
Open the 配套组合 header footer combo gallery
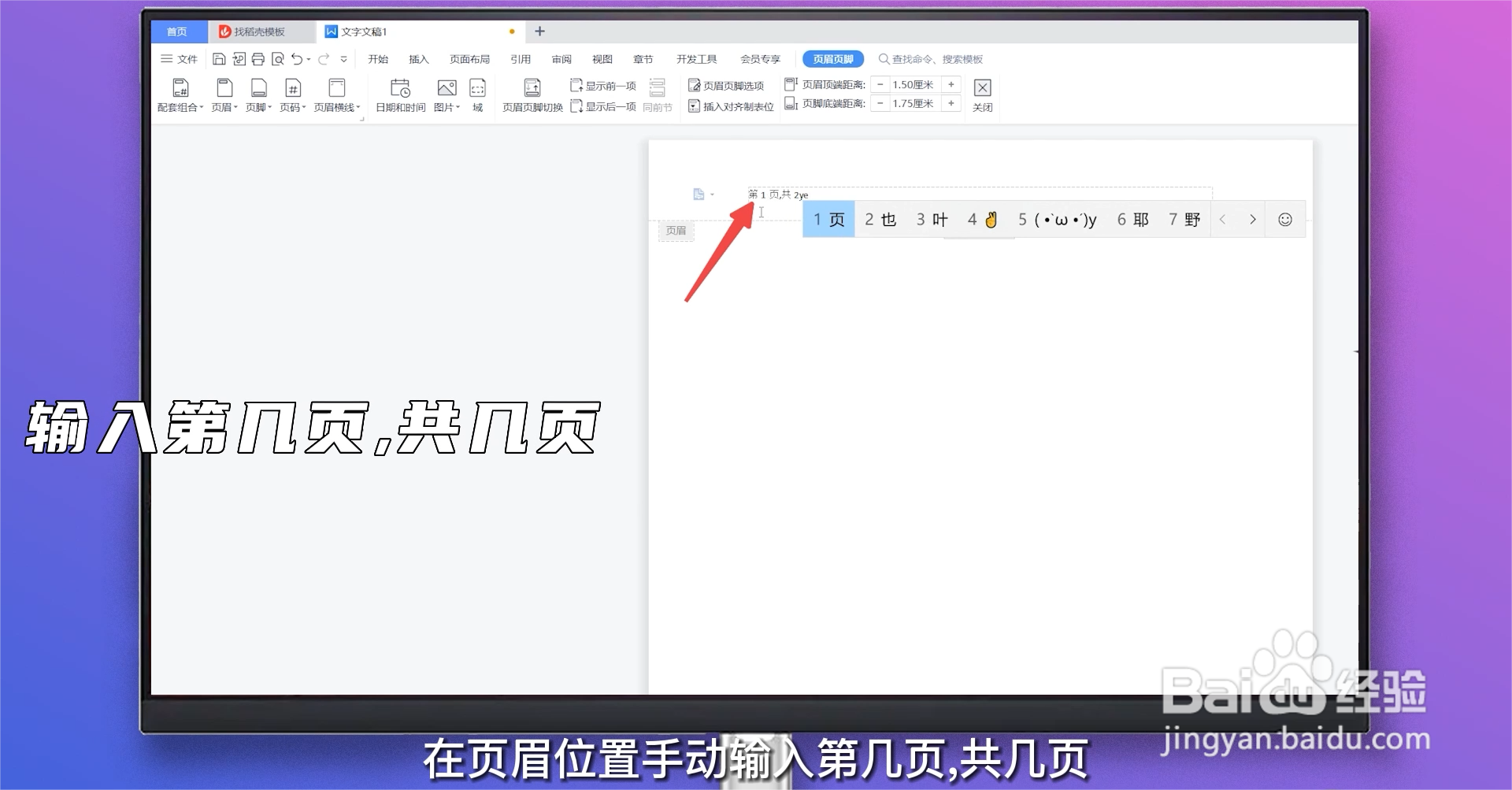(x=180, y=95)
